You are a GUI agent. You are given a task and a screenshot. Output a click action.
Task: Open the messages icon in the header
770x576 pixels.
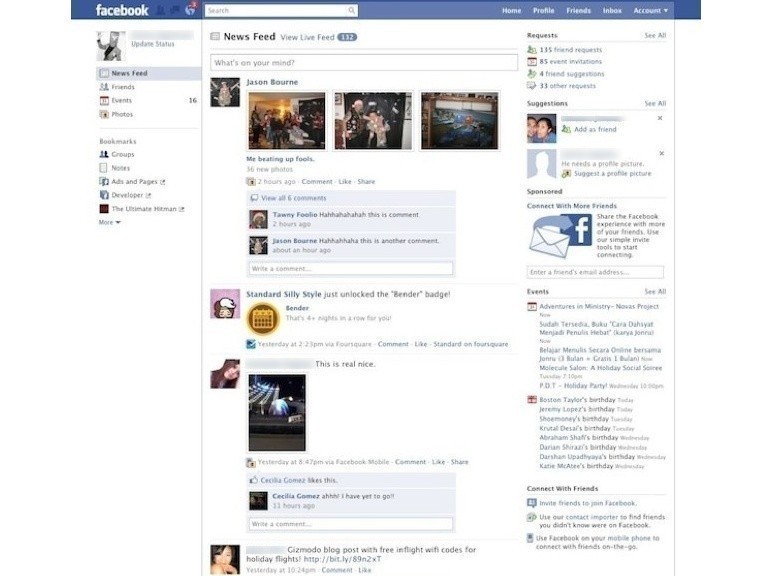[175, 10]
